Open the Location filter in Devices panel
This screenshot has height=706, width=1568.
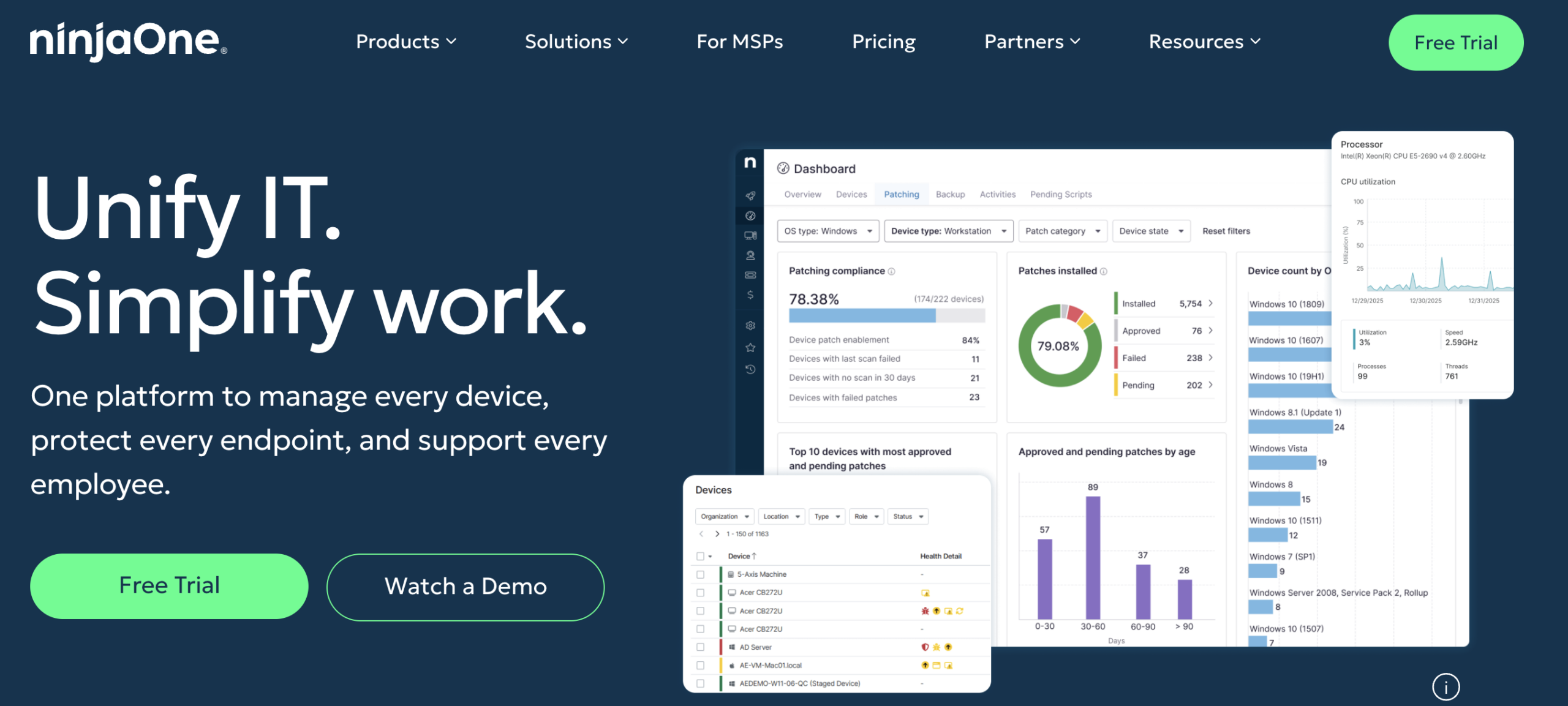pyautogui.click(x=782, y=516)
